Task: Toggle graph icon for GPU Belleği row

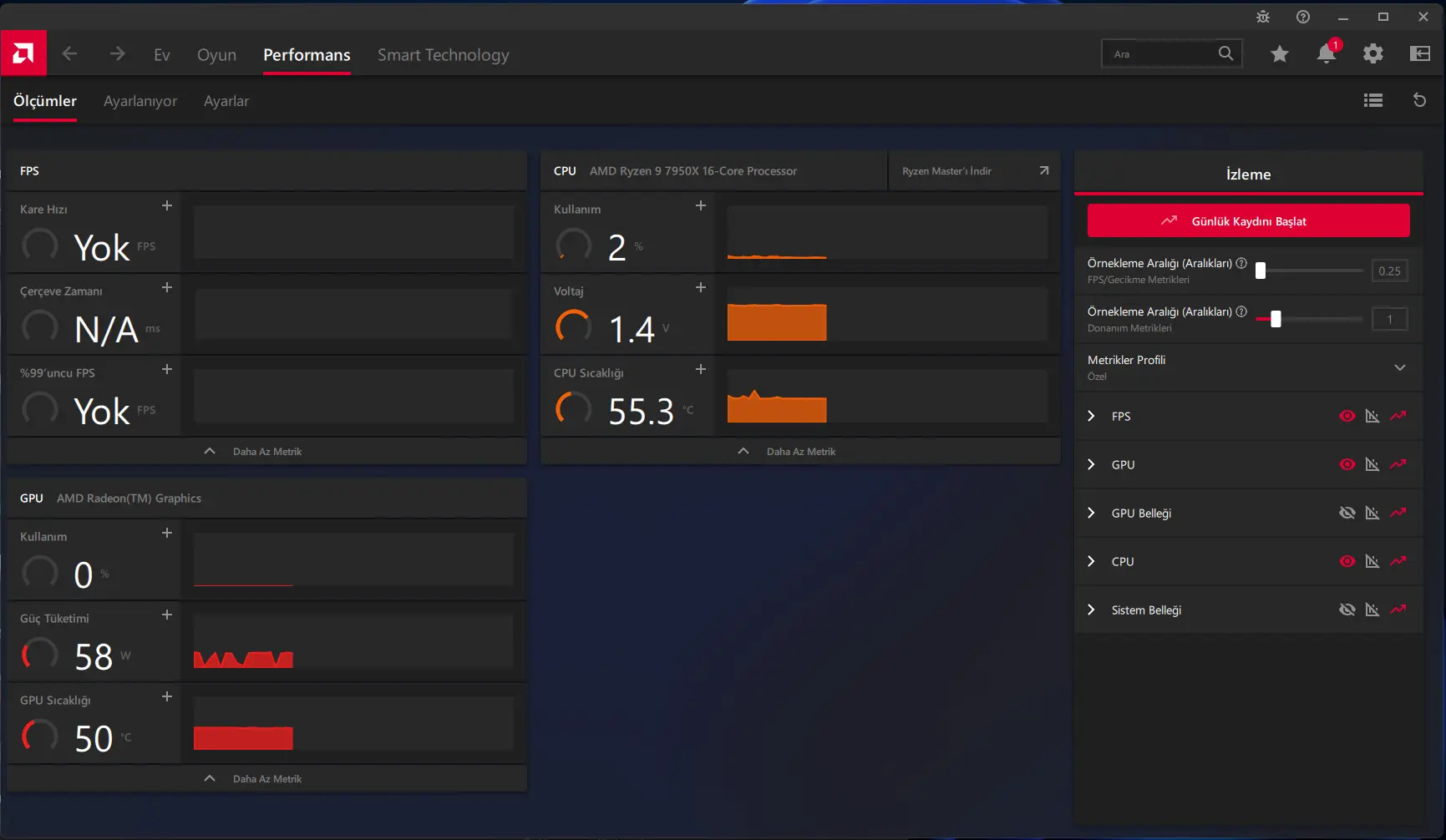Action: point(1372,513)
